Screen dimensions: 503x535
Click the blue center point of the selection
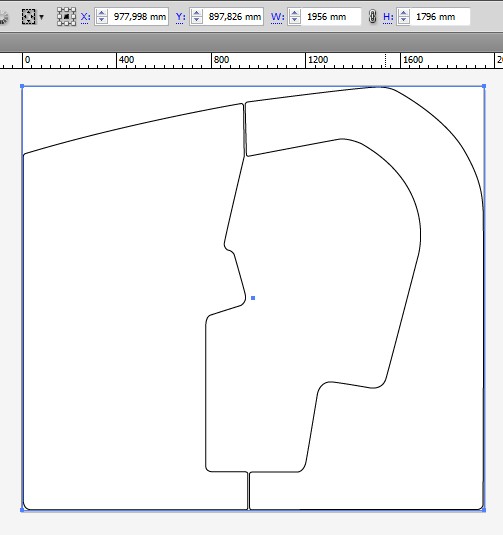pyautogui.click(x=253, y=298)
